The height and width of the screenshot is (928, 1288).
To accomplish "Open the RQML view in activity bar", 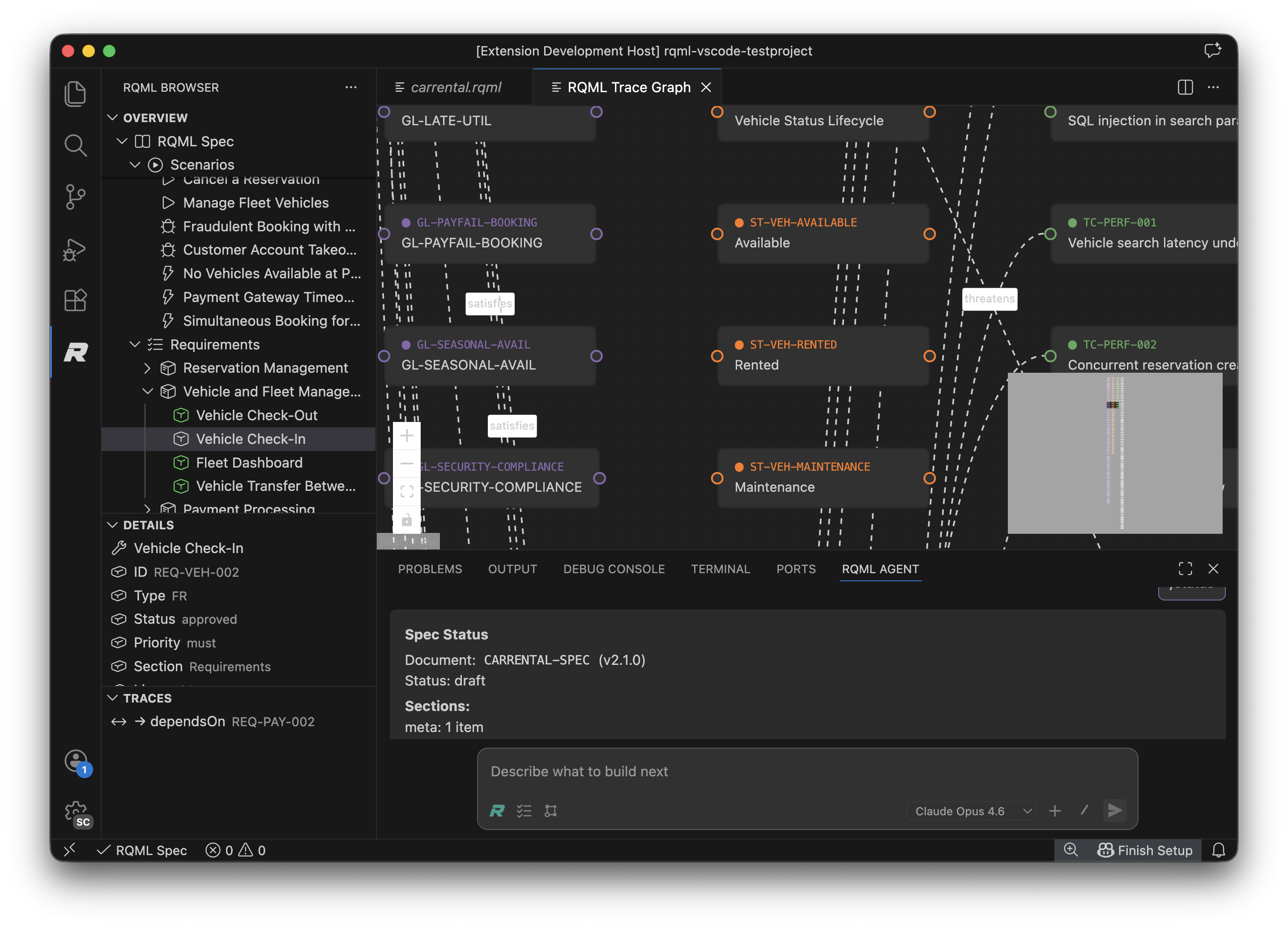I will [76, 352].
